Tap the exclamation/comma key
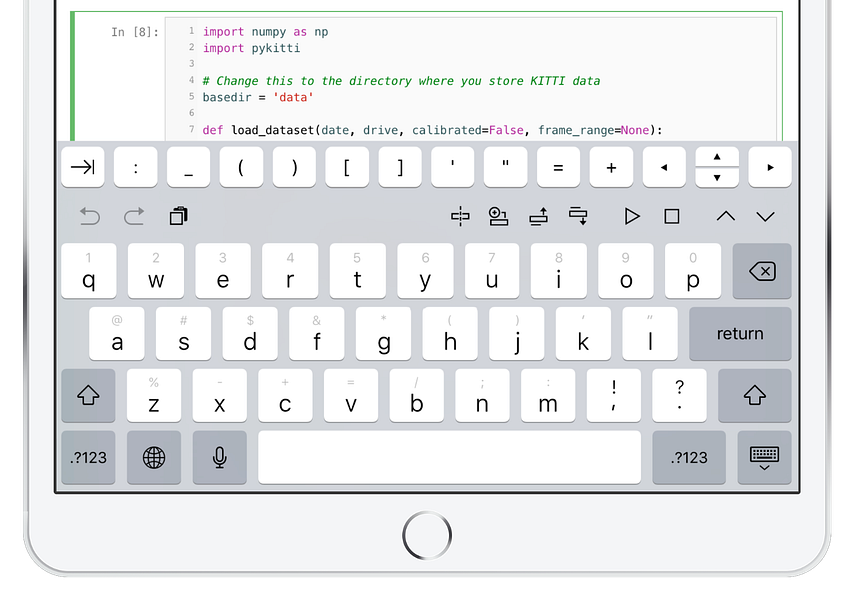The height and width of the screenshot is (600, 857). (x=614, y=396)
